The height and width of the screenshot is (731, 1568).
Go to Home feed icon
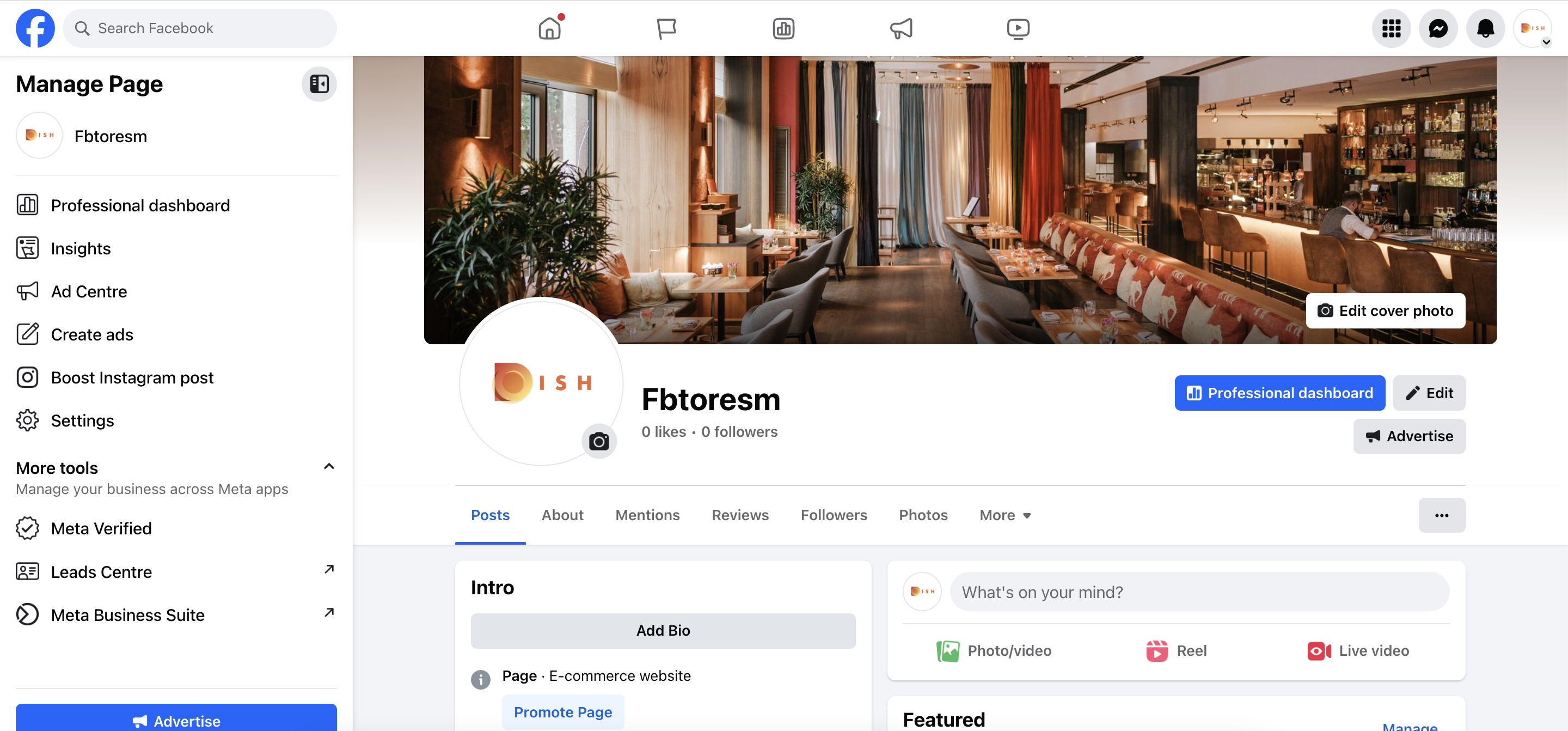(550, 28)
